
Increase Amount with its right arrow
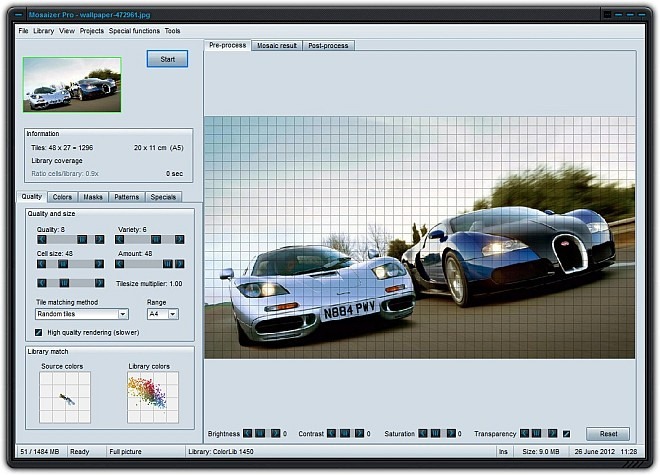point(180,264)
